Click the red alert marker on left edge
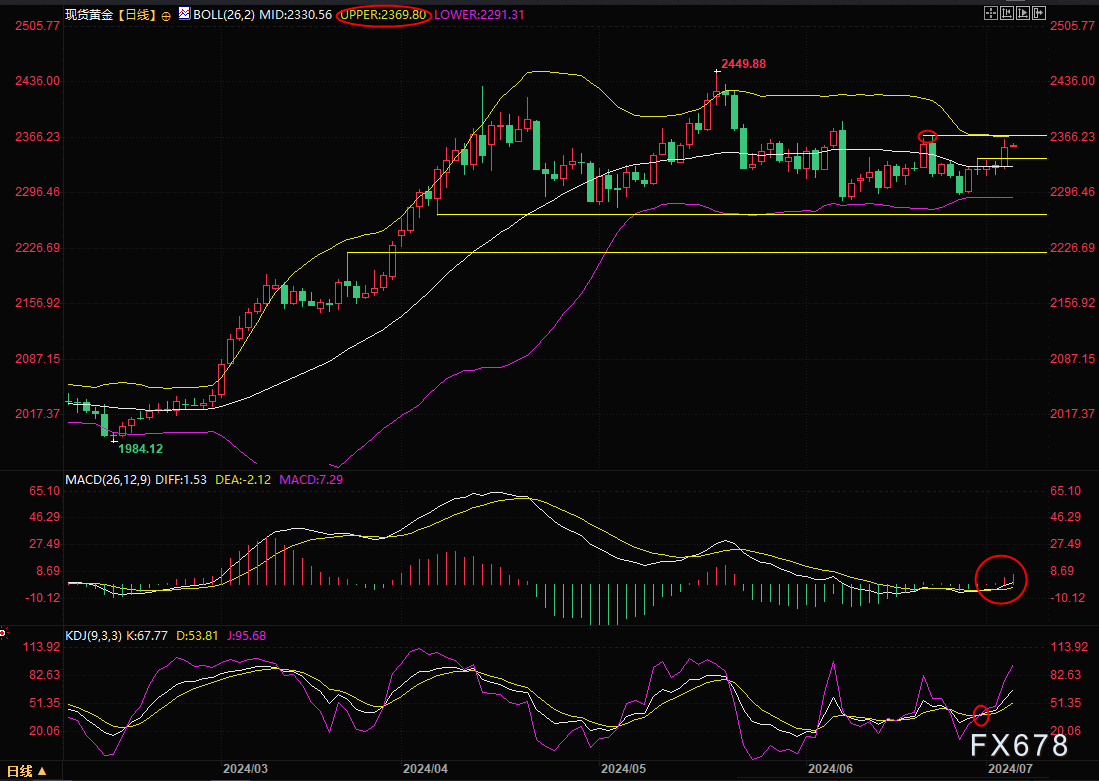Image resolution: width=1099 pixels, height=781 pixels. [x=3, y=632]
